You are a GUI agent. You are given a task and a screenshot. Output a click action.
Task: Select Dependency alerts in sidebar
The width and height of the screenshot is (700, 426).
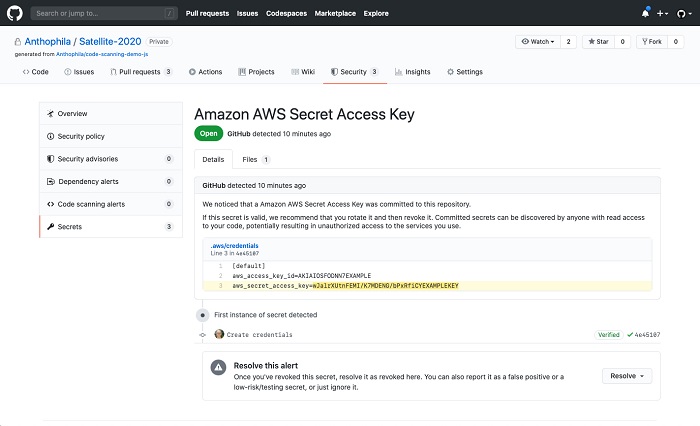click(x=88, y=181)
